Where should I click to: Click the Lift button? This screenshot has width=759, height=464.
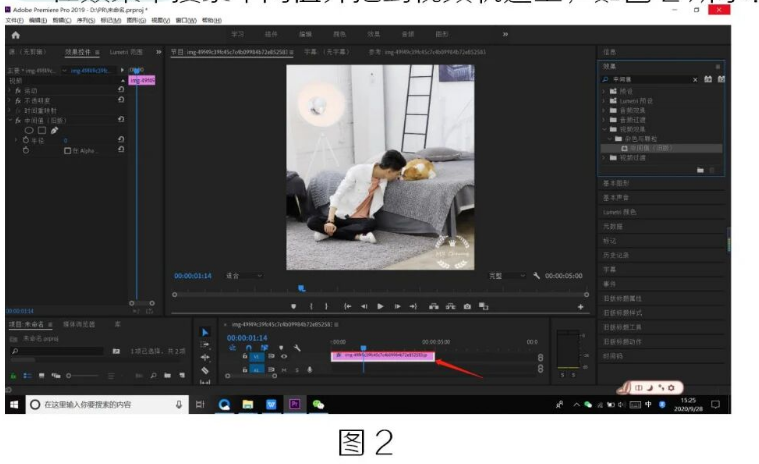point(434,306)
